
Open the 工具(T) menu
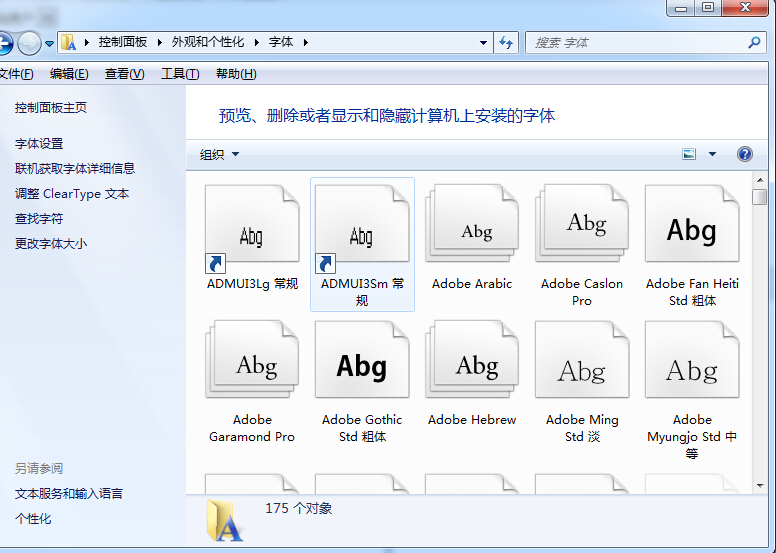180,74
